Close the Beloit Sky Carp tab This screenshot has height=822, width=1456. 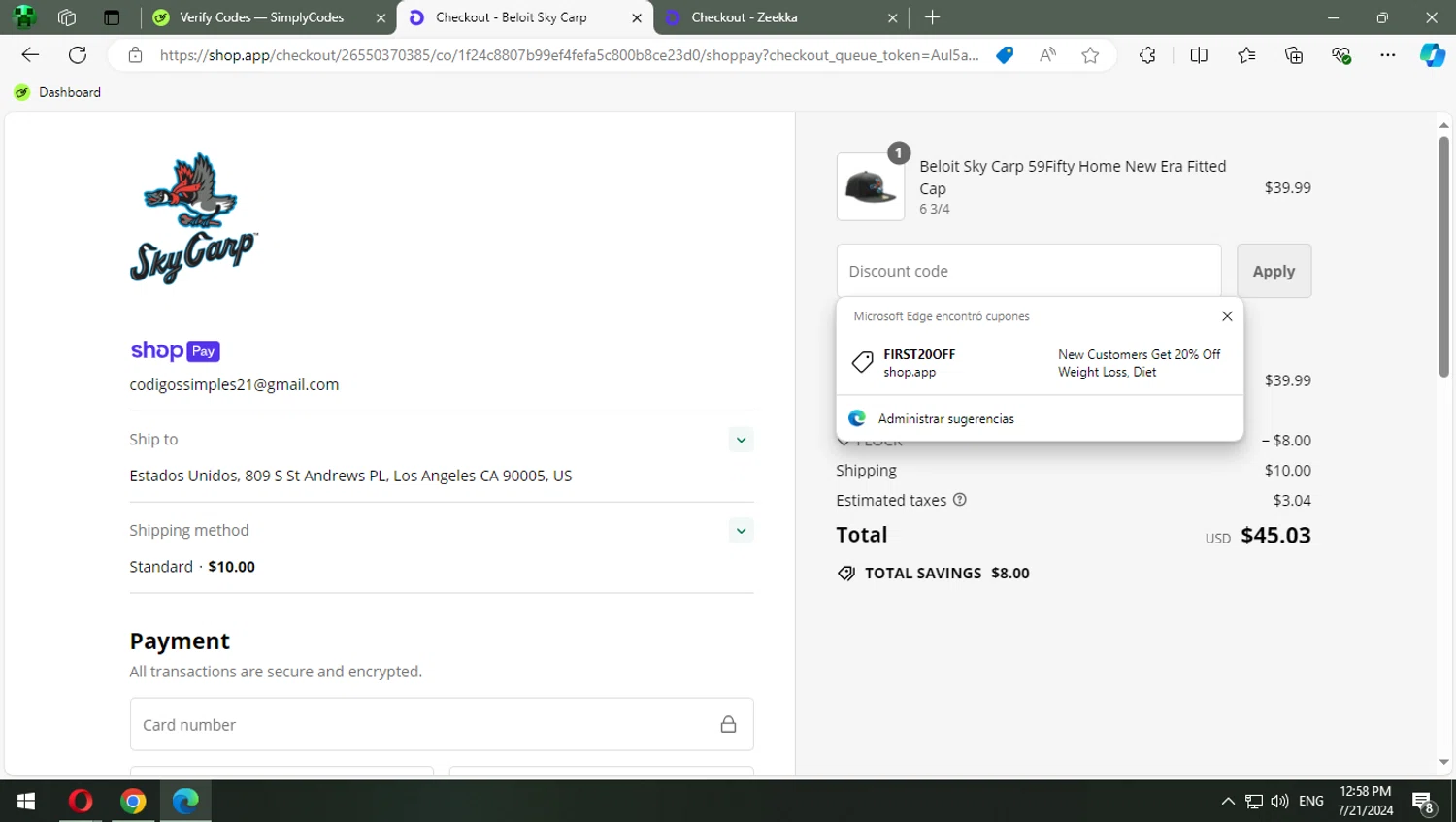(x=637, y=17)
